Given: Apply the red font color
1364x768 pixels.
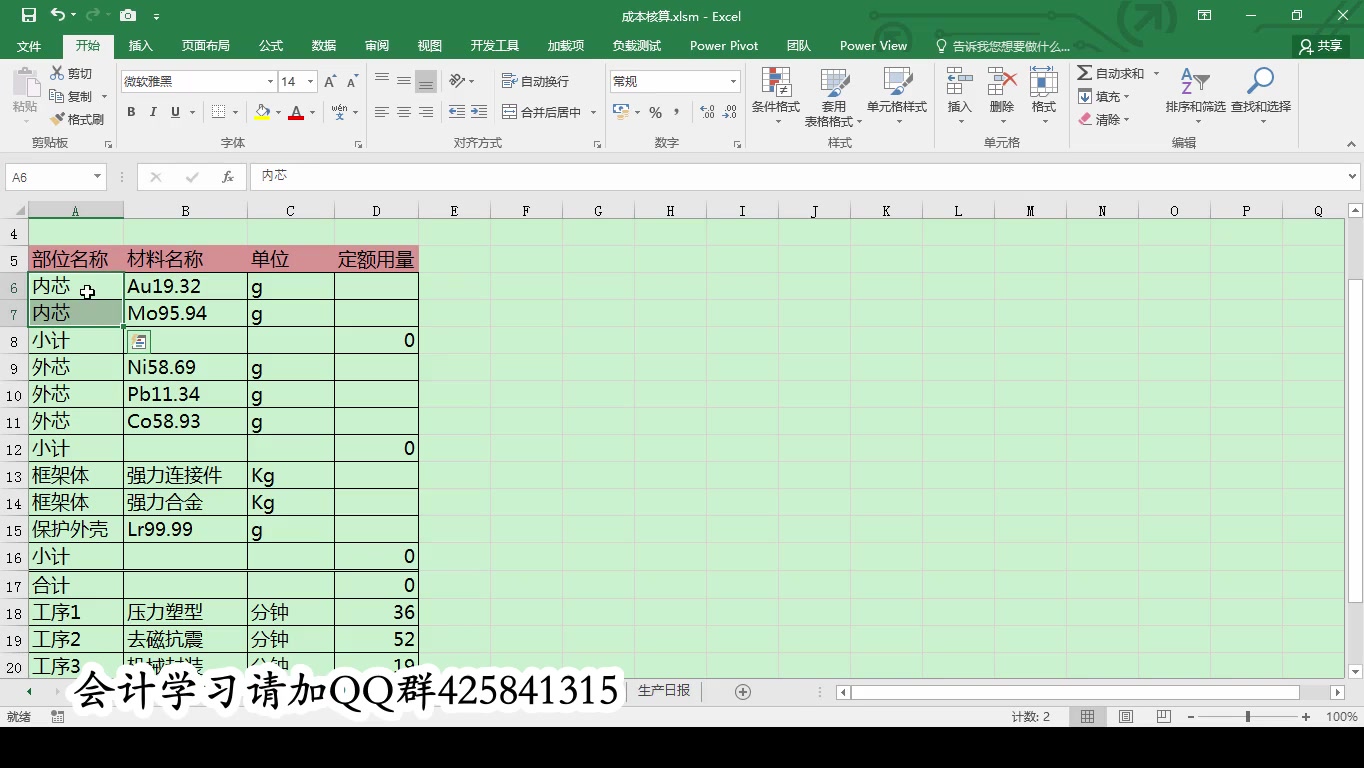Looking at the screenshot, I should point(296,112).
